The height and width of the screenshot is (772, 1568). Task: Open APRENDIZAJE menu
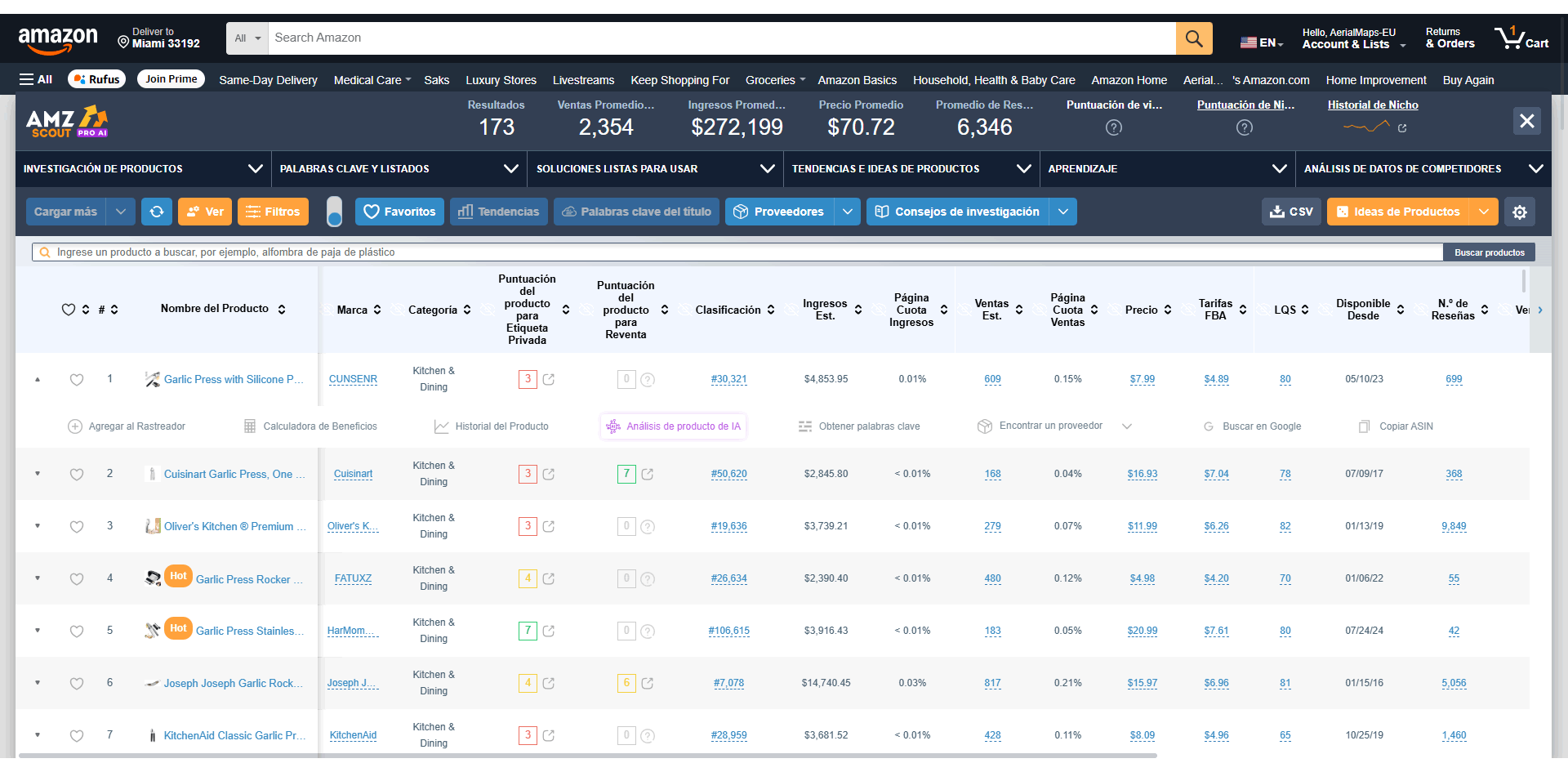tap(1167, 169)
